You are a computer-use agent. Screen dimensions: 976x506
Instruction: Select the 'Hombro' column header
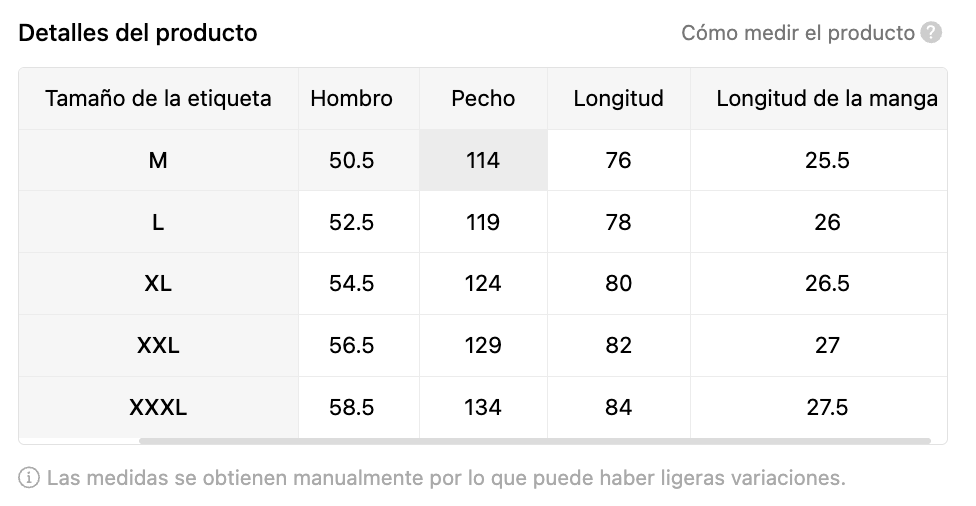coord(351,98)
